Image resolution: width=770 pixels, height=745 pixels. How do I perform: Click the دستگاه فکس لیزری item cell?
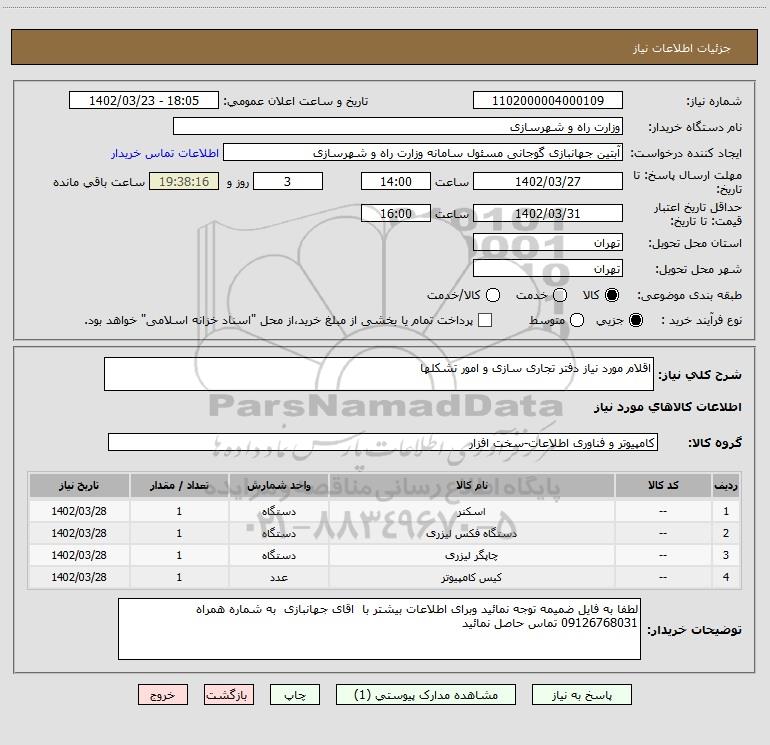coord(471,533)
